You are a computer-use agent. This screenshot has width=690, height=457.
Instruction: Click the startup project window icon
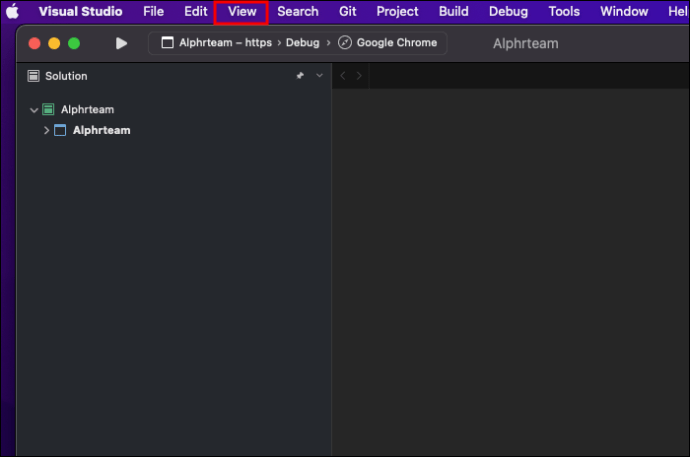[x=167, y=43]
